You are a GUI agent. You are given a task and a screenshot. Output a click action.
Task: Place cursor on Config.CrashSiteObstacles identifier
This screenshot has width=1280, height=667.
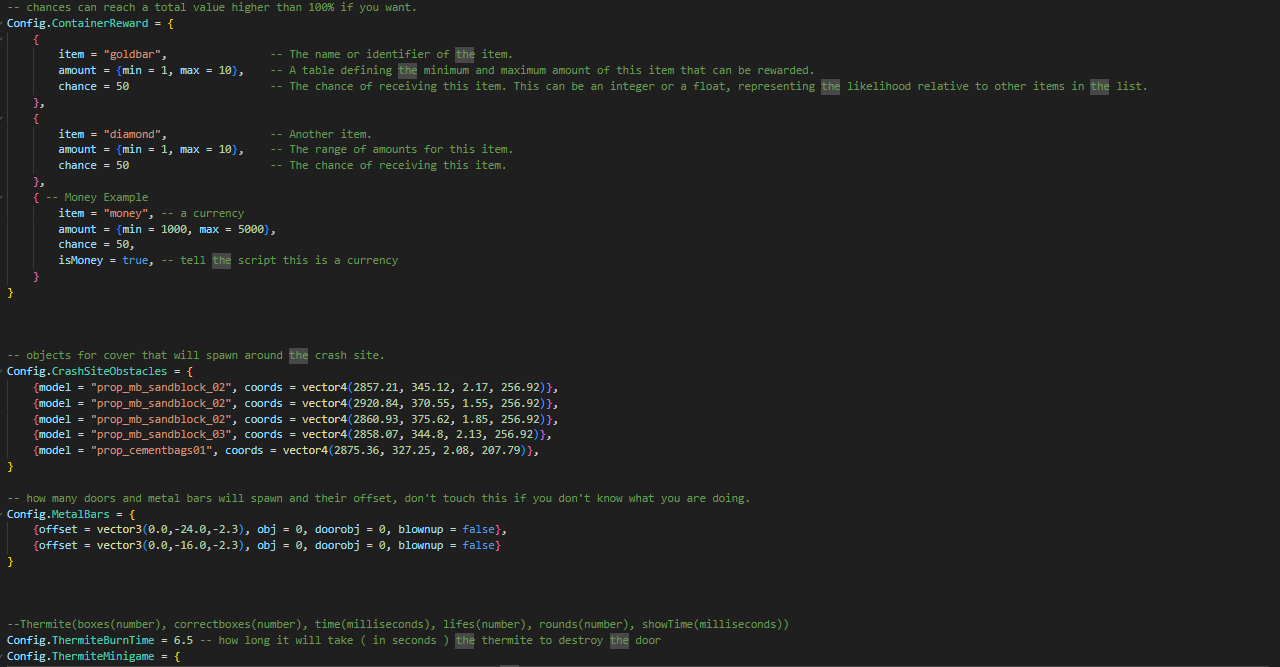pyautogui.click(x=87, y=371)
